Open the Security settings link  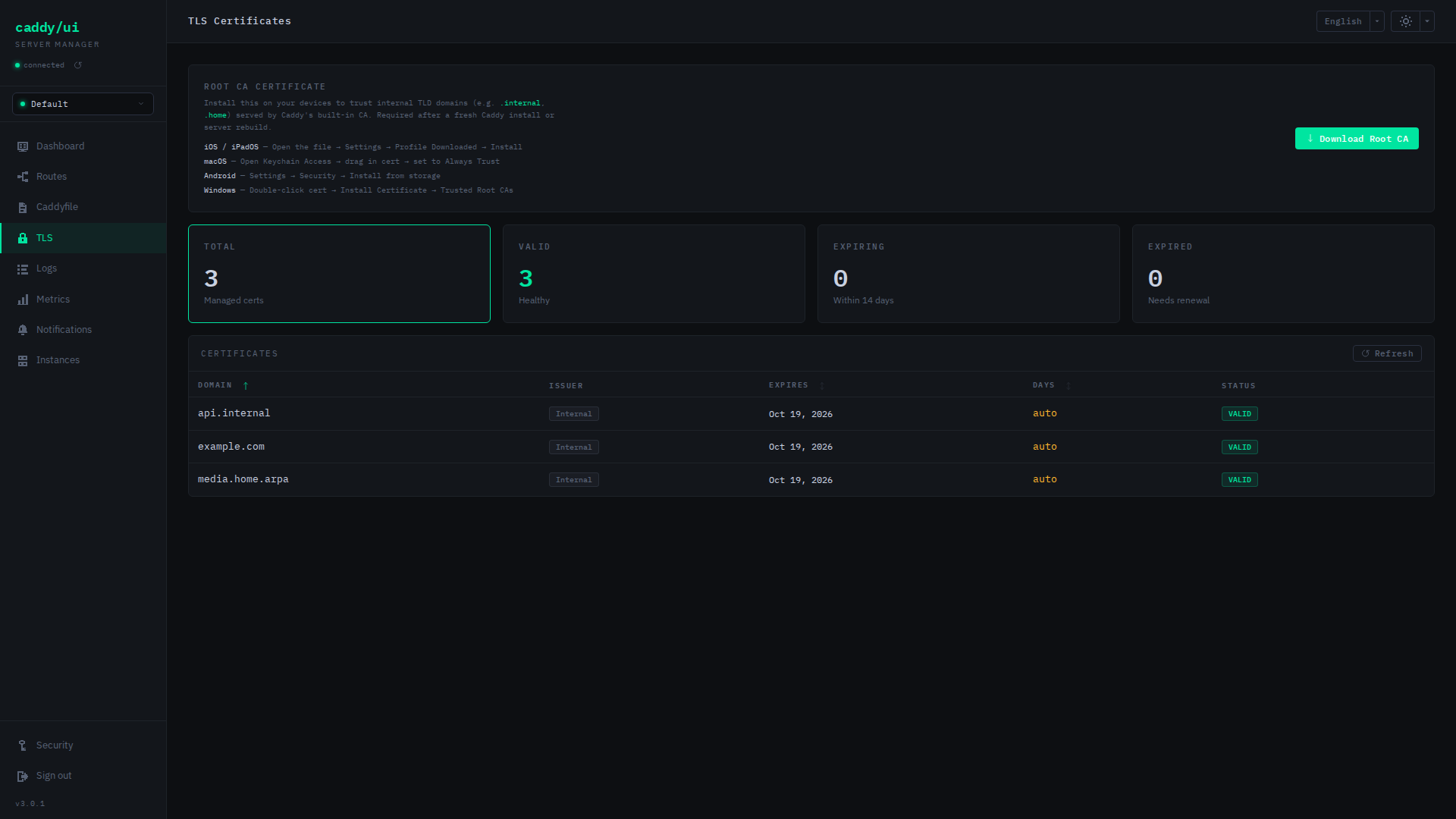pos(83,745)
